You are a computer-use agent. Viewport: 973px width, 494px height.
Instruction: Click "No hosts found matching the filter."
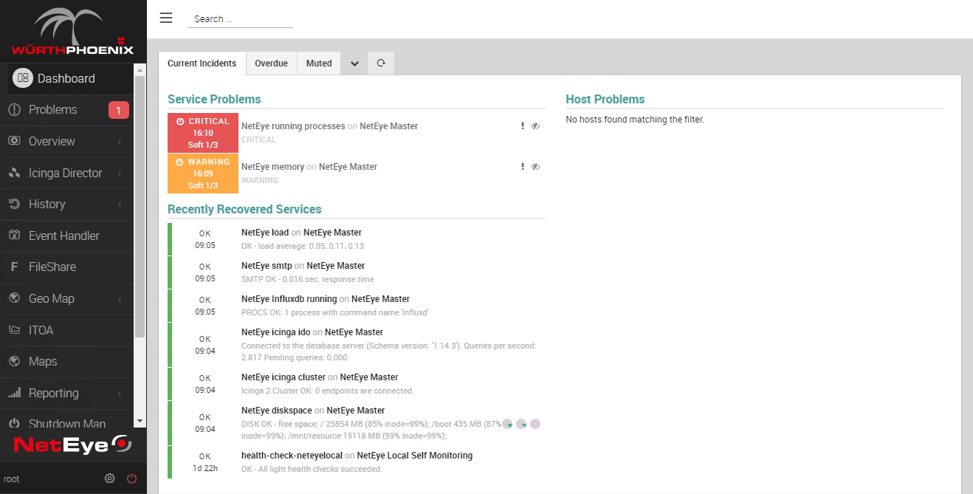[x=635, y=119]
